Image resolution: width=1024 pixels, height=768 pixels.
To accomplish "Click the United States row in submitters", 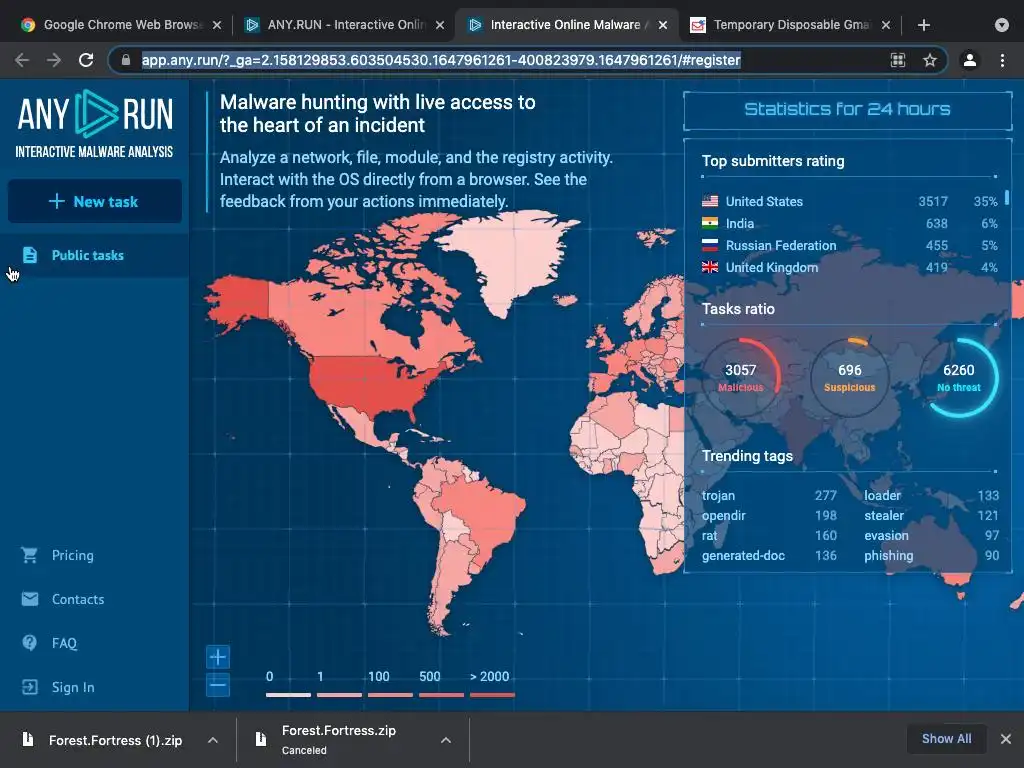I will (849, 201).
